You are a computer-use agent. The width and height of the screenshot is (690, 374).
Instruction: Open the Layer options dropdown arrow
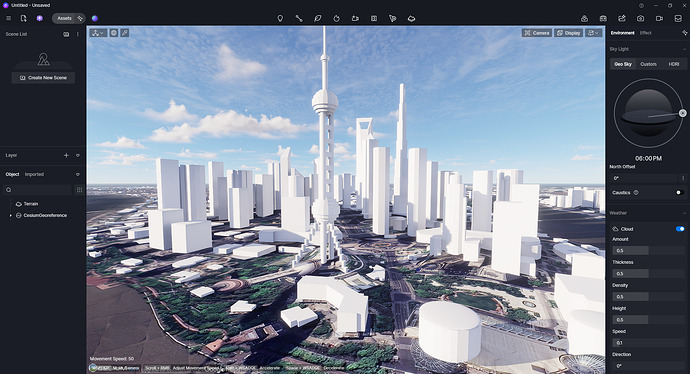point(78,155)
